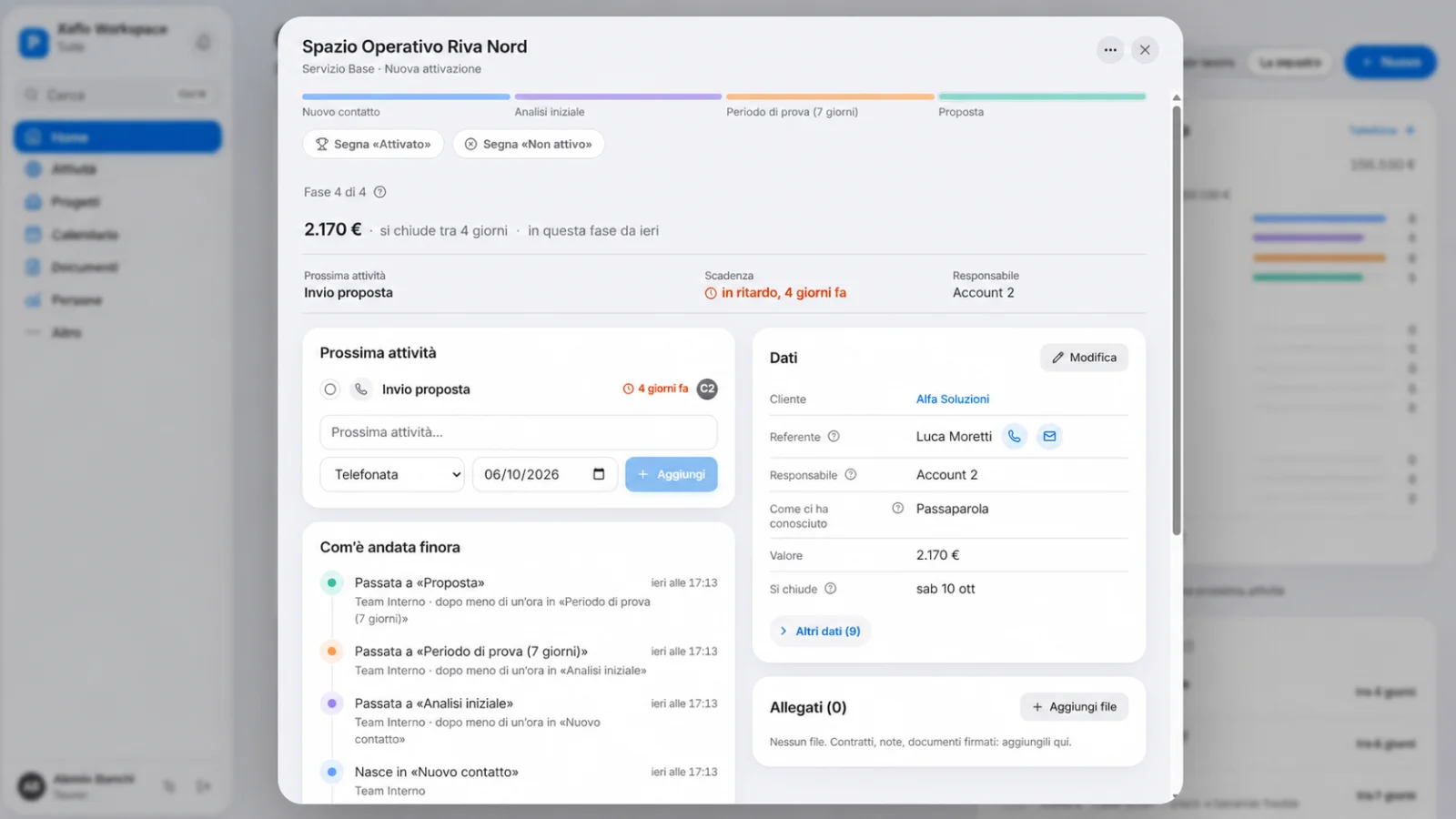Expand Altri dati (9)
1456x819 pixels.
[x=820, y=632]
